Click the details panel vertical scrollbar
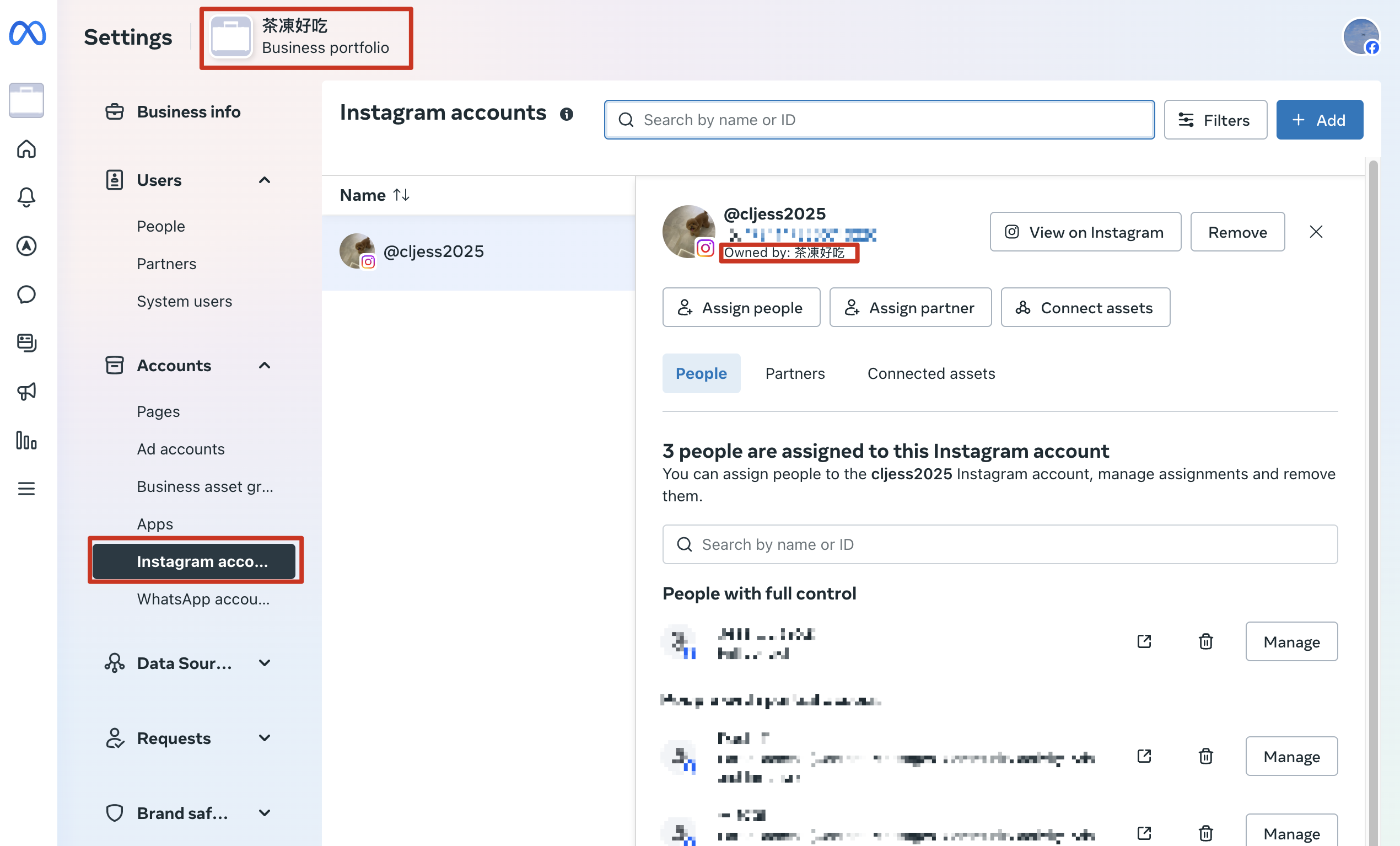 pyautogui.click(x=1373, y=503)
